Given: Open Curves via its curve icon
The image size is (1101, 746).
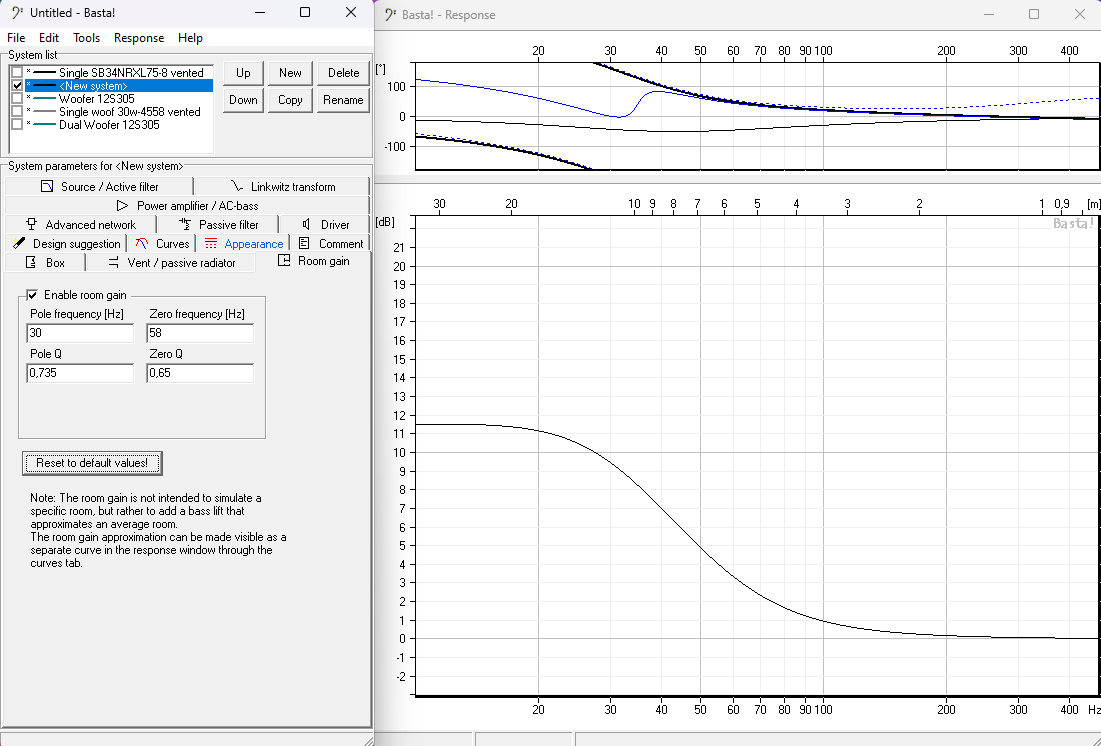Looking at the screenshot, I should [x=142, y=244].
